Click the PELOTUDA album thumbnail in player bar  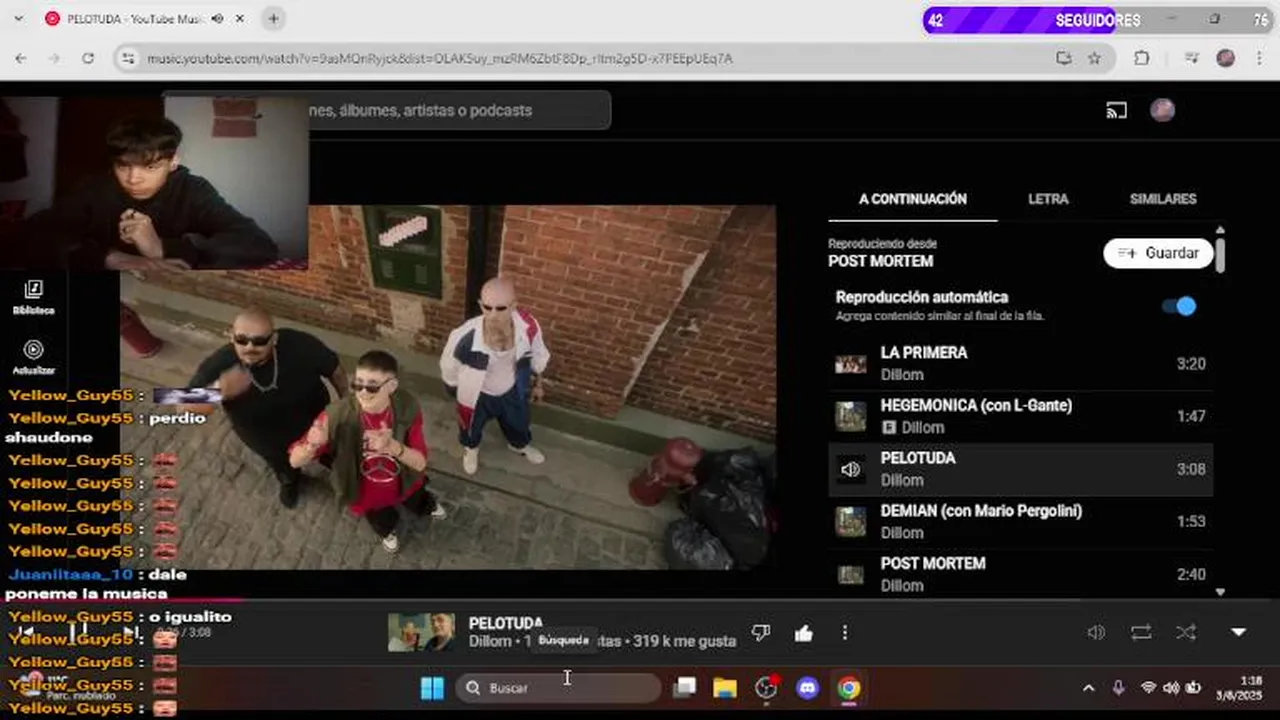click(x=421, y=632)
